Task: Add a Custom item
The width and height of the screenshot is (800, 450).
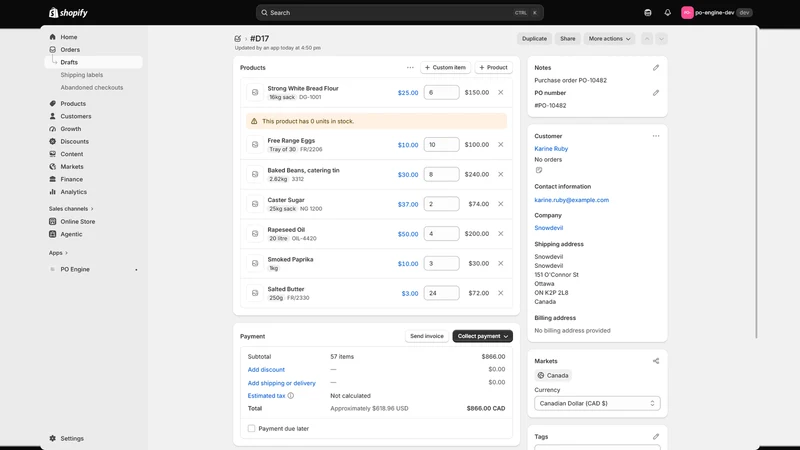Action: (x=445, y=67)
